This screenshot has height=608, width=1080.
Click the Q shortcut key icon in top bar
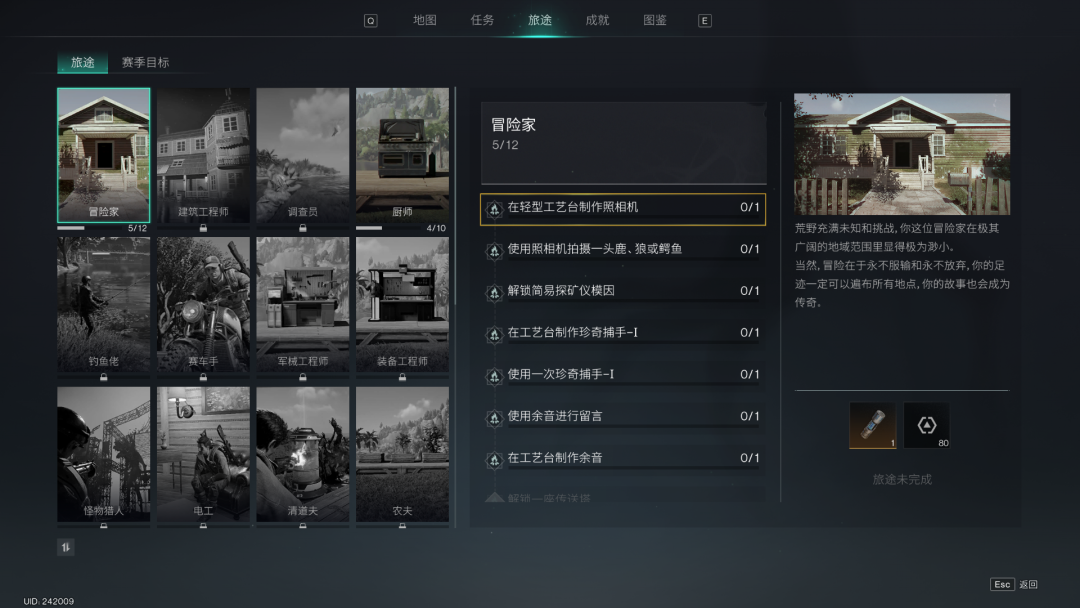370,19
